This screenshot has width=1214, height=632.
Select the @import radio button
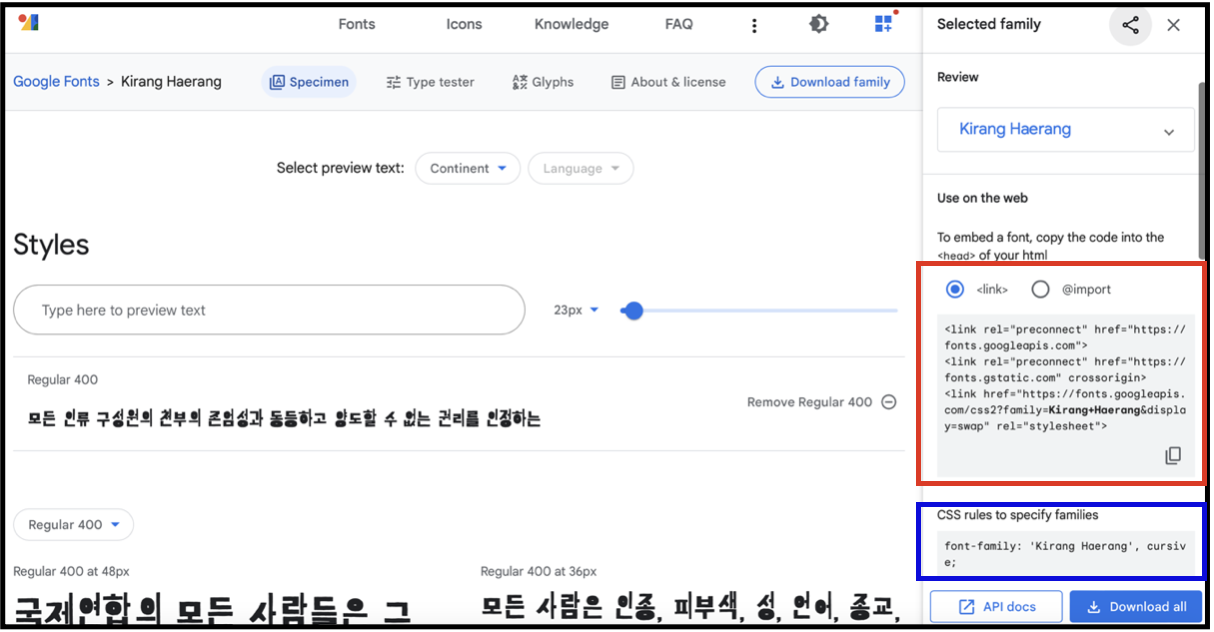pyautogui.click(x=1040, y=289)
